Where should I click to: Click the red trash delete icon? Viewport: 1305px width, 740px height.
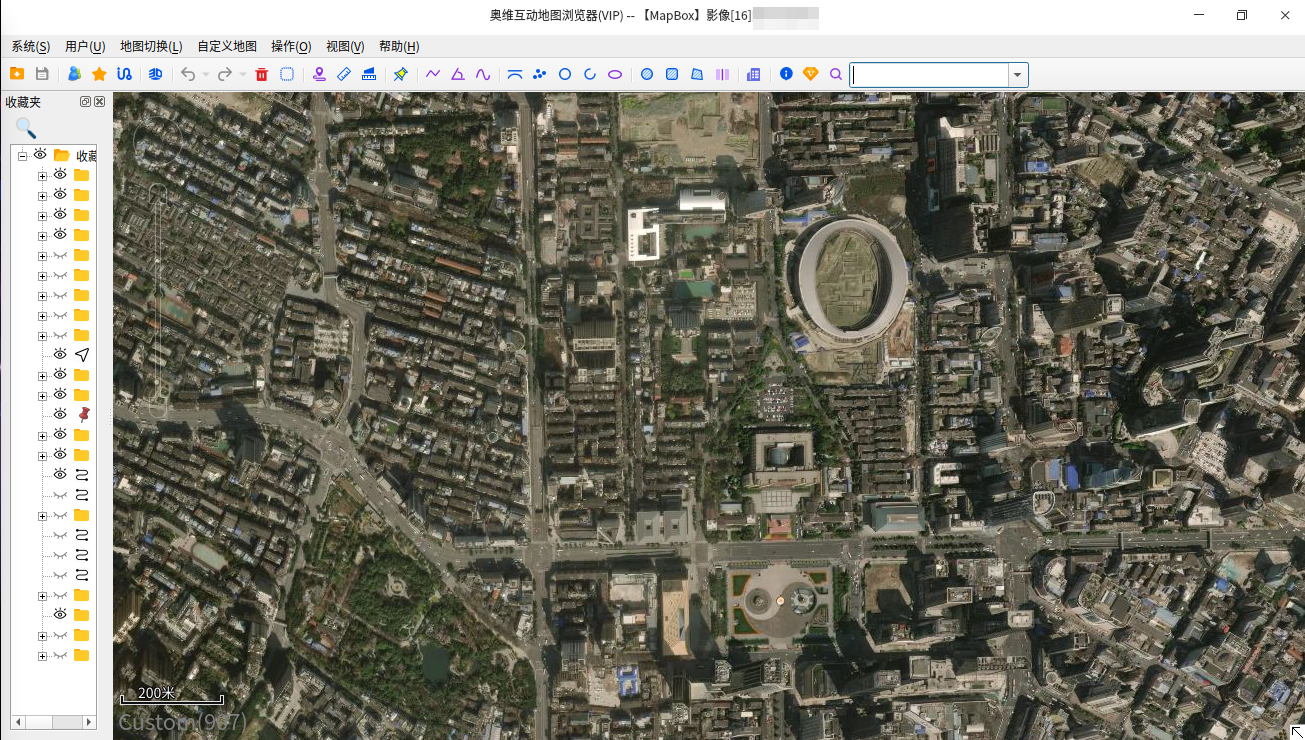click(x=262, y=74)
